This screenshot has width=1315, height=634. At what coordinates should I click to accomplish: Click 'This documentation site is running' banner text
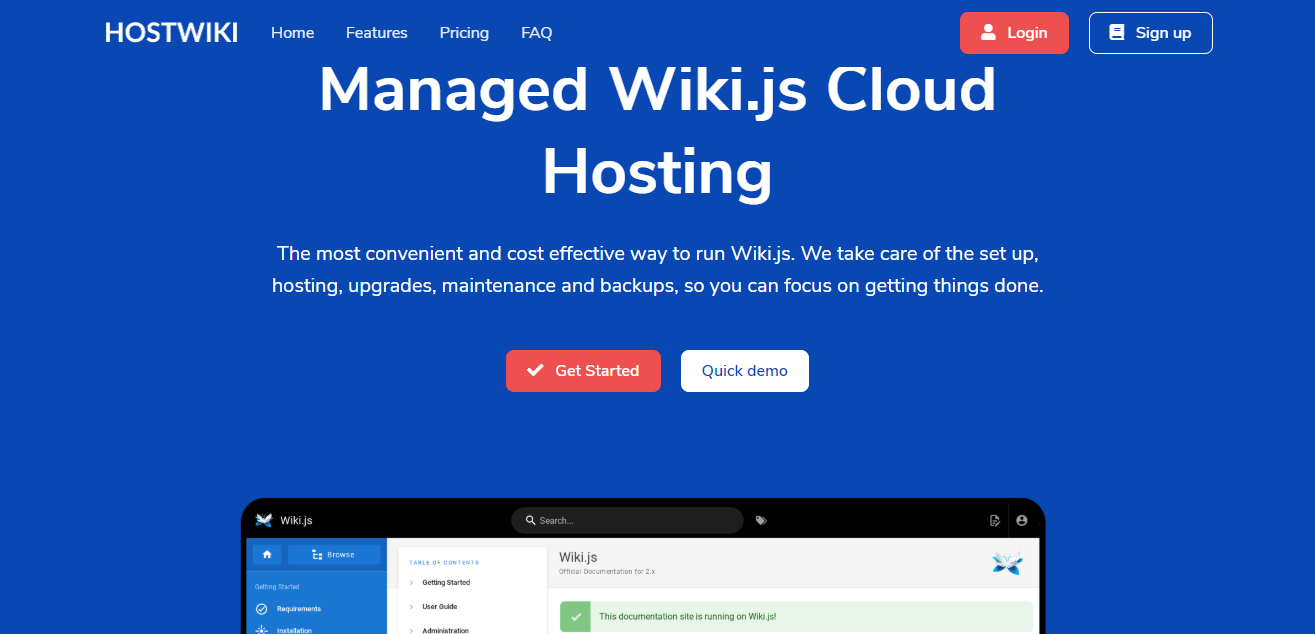click(688, 616)
